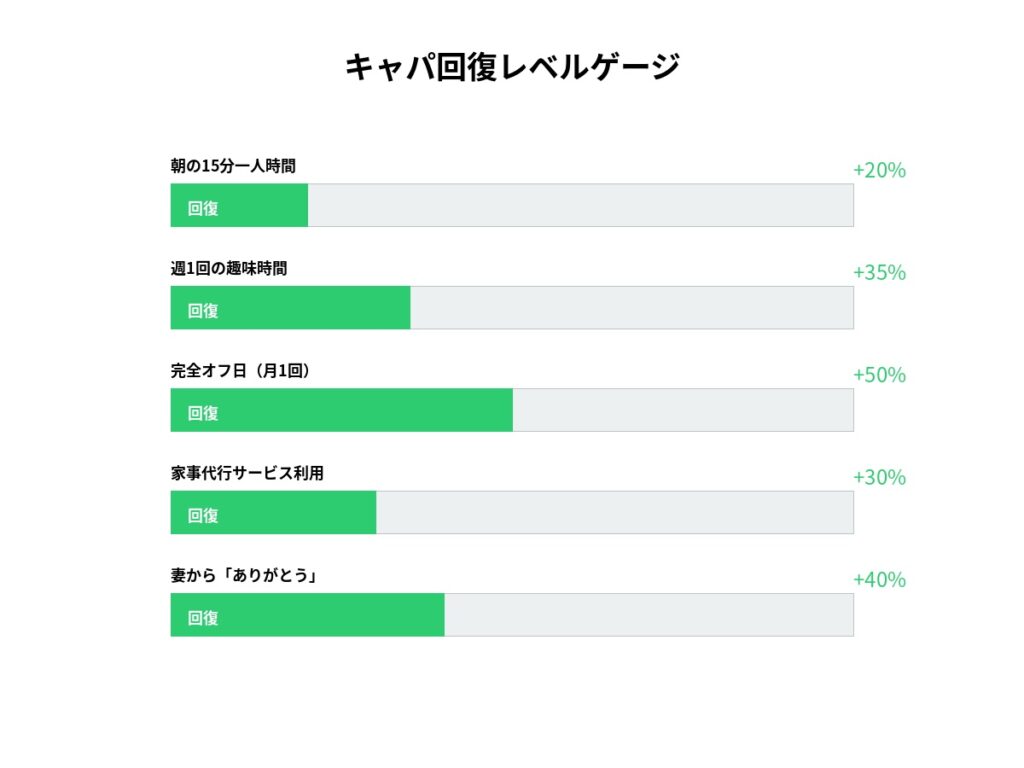The height and width of the screenshot is (768, 1024).
Task: Click the green fill of the 朝の15分一人時間 bar
Action: click(239, 206)
